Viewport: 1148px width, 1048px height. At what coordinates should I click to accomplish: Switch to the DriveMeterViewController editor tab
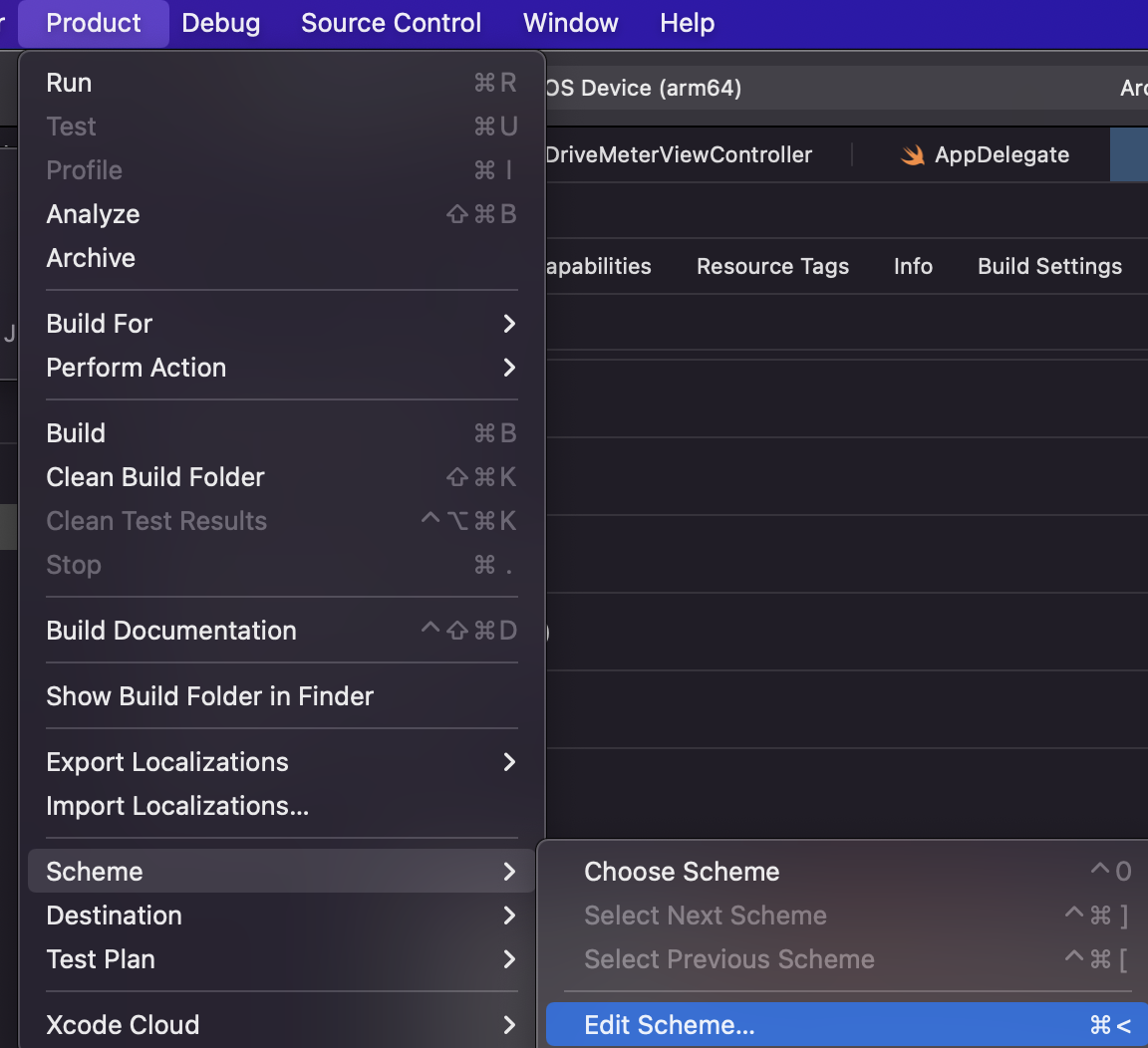tap(679, 154)
